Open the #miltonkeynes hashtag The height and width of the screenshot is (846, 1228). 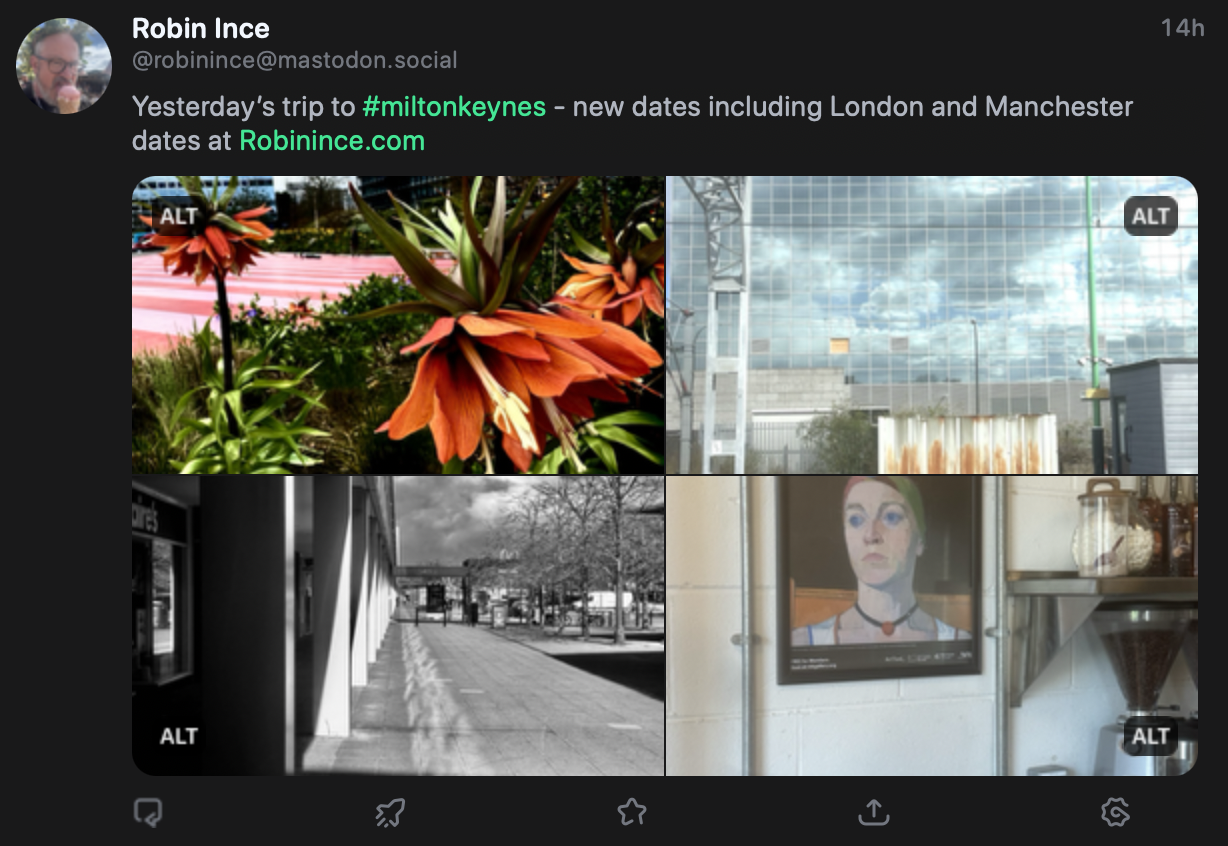point(454,106)
